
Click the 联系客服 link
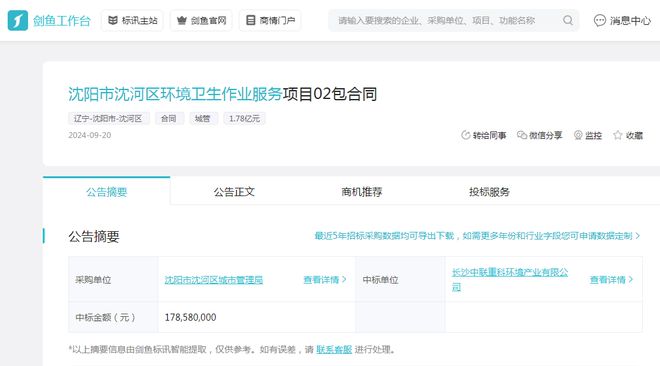click(334, 349)
